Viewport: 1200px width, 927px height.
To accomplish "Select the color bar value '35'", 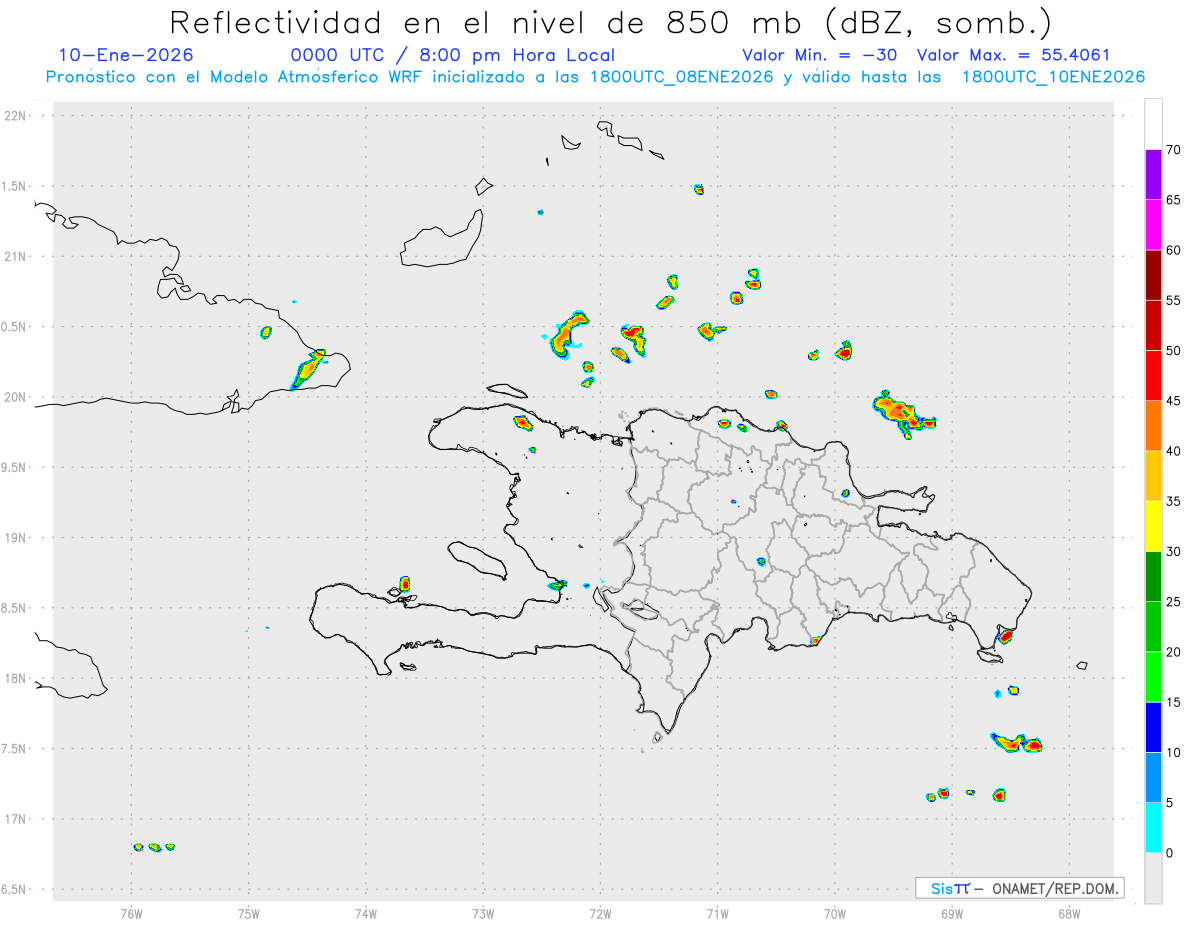I will click(x=1174, y=501).
